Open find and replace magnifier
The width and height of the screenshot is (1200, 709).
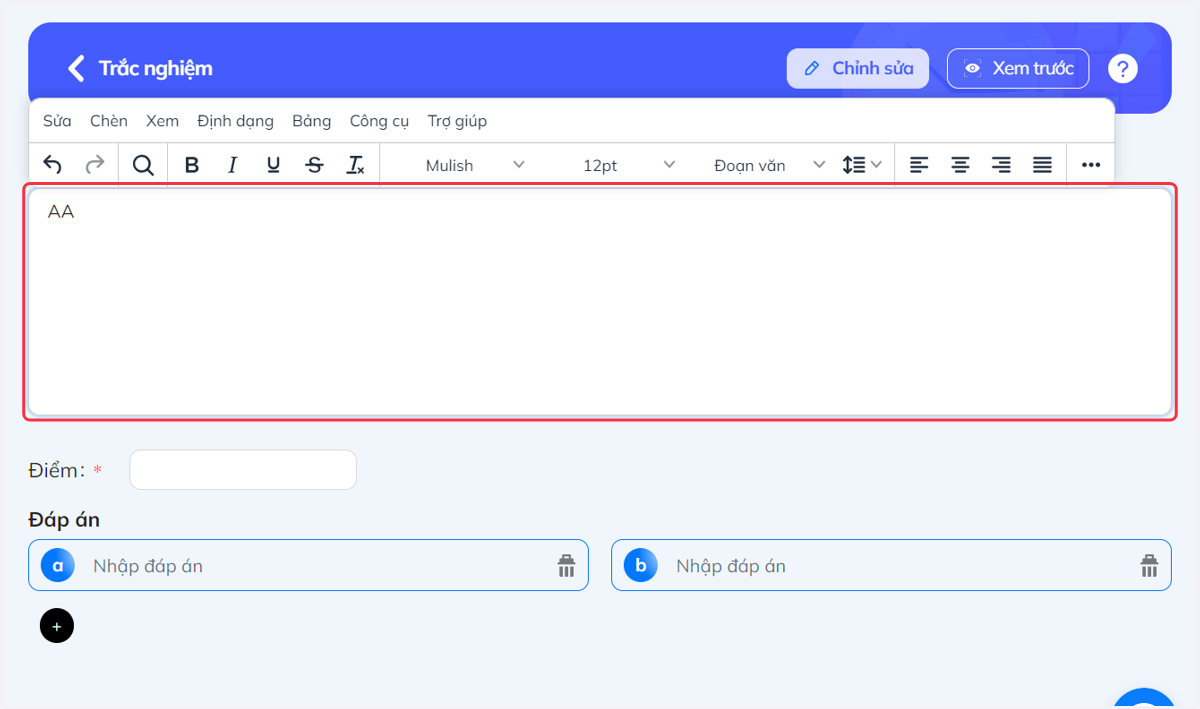(x=143, y=165)
